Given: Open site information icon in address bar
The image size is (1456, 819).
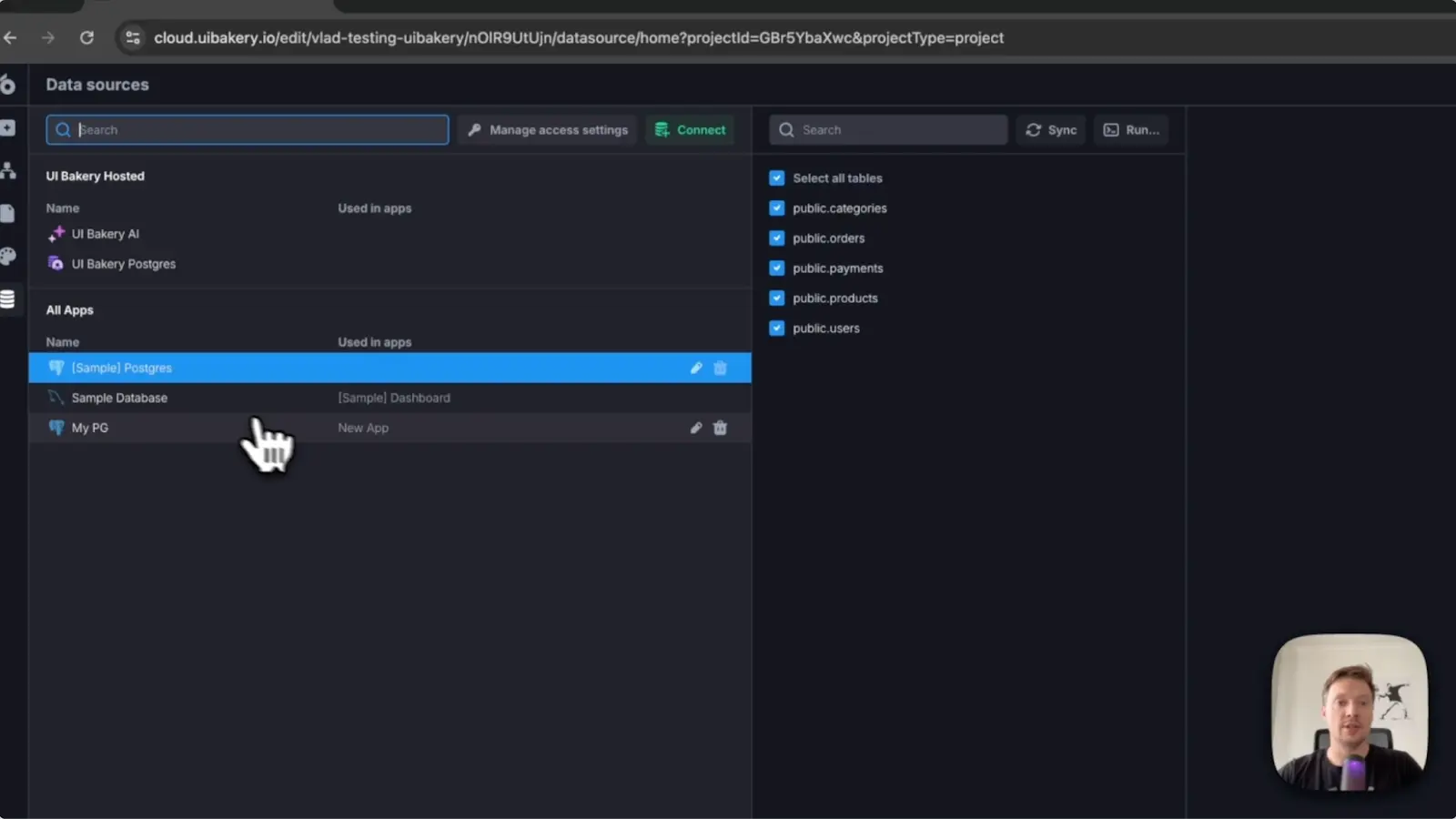Looking at the screenshot, I should (133, 37).
